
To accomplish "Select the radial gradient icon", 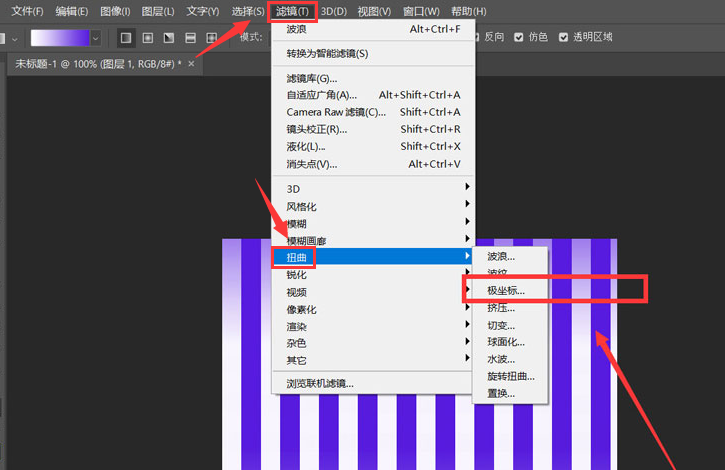I will [x=147, y=38].
